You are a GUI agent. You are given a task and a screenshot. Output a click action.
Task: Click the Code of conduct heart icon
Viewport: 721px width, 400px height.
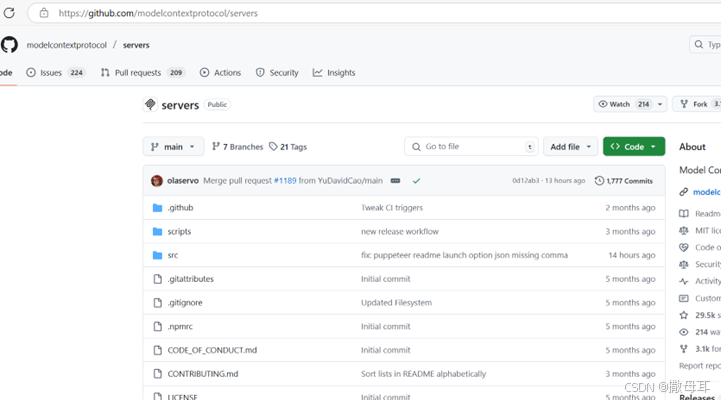[x=684, y=247]
